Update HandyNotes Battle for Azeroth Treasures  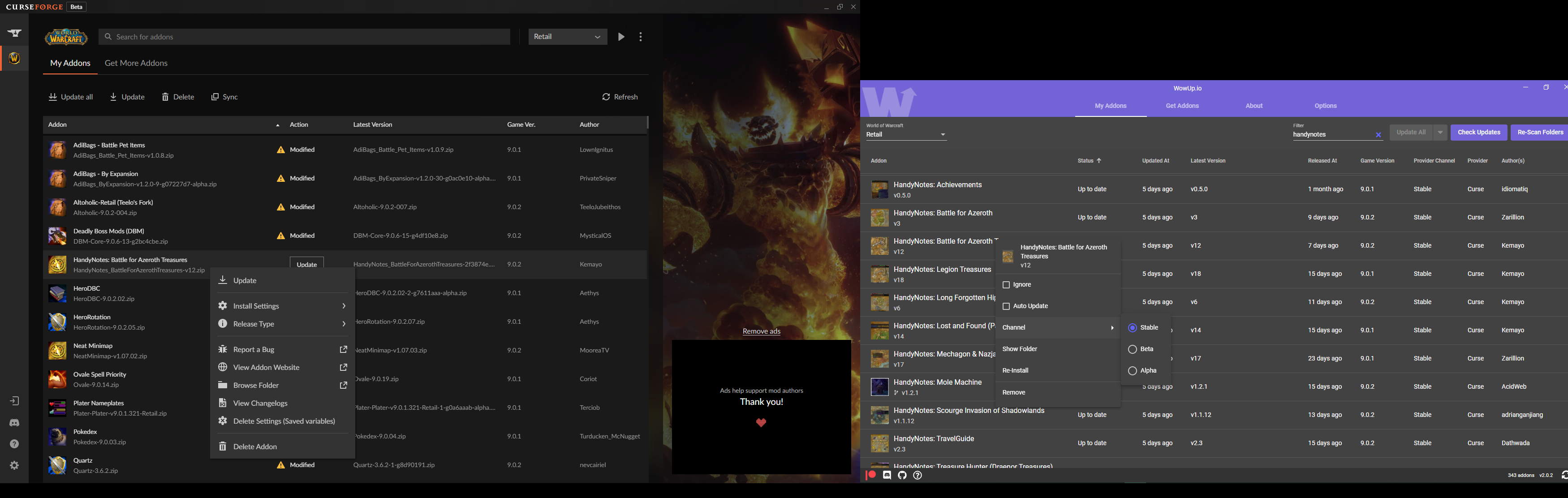click(306, 264)
